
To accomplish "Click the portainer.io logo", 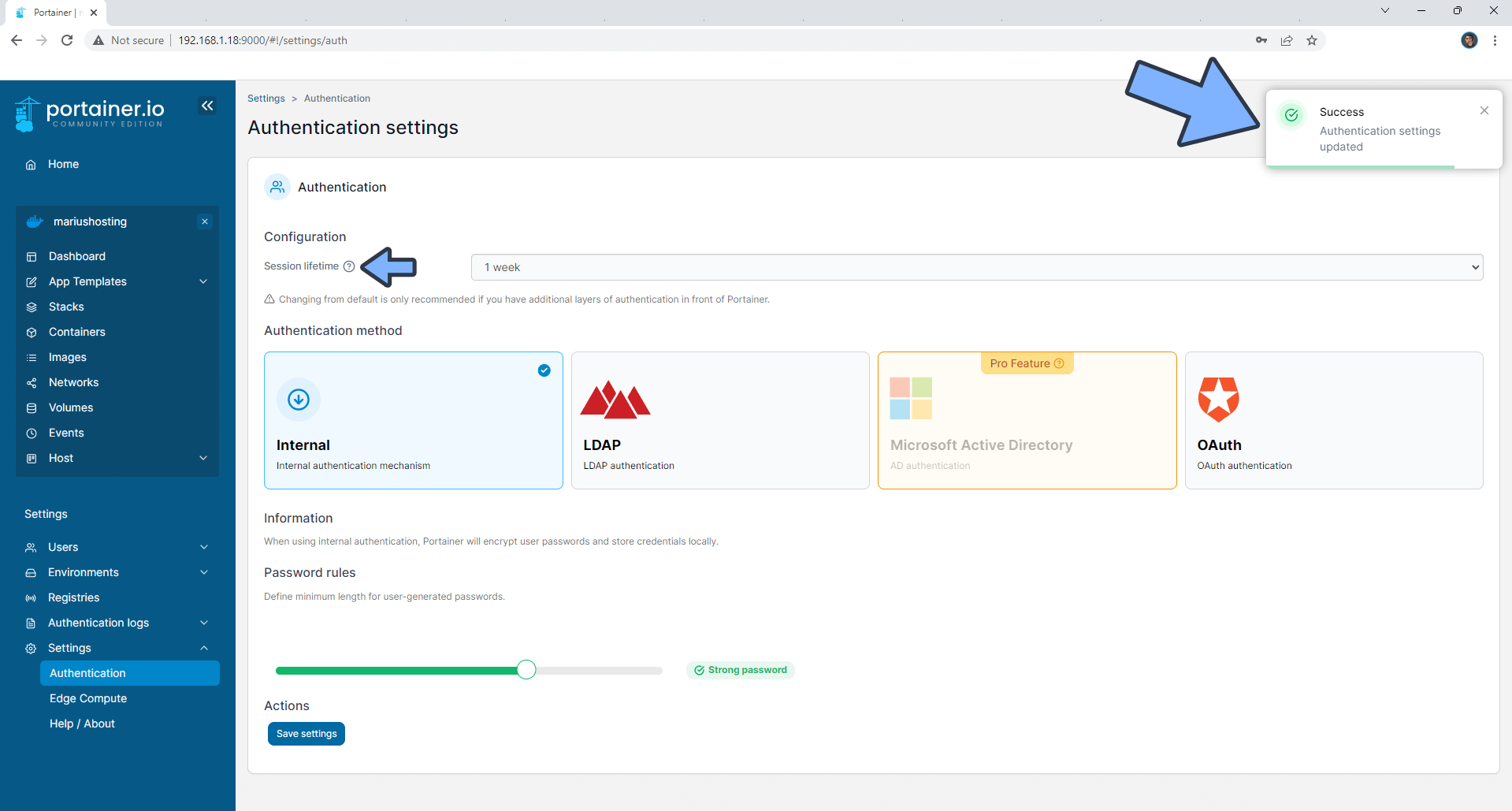I will click(89, 113).
